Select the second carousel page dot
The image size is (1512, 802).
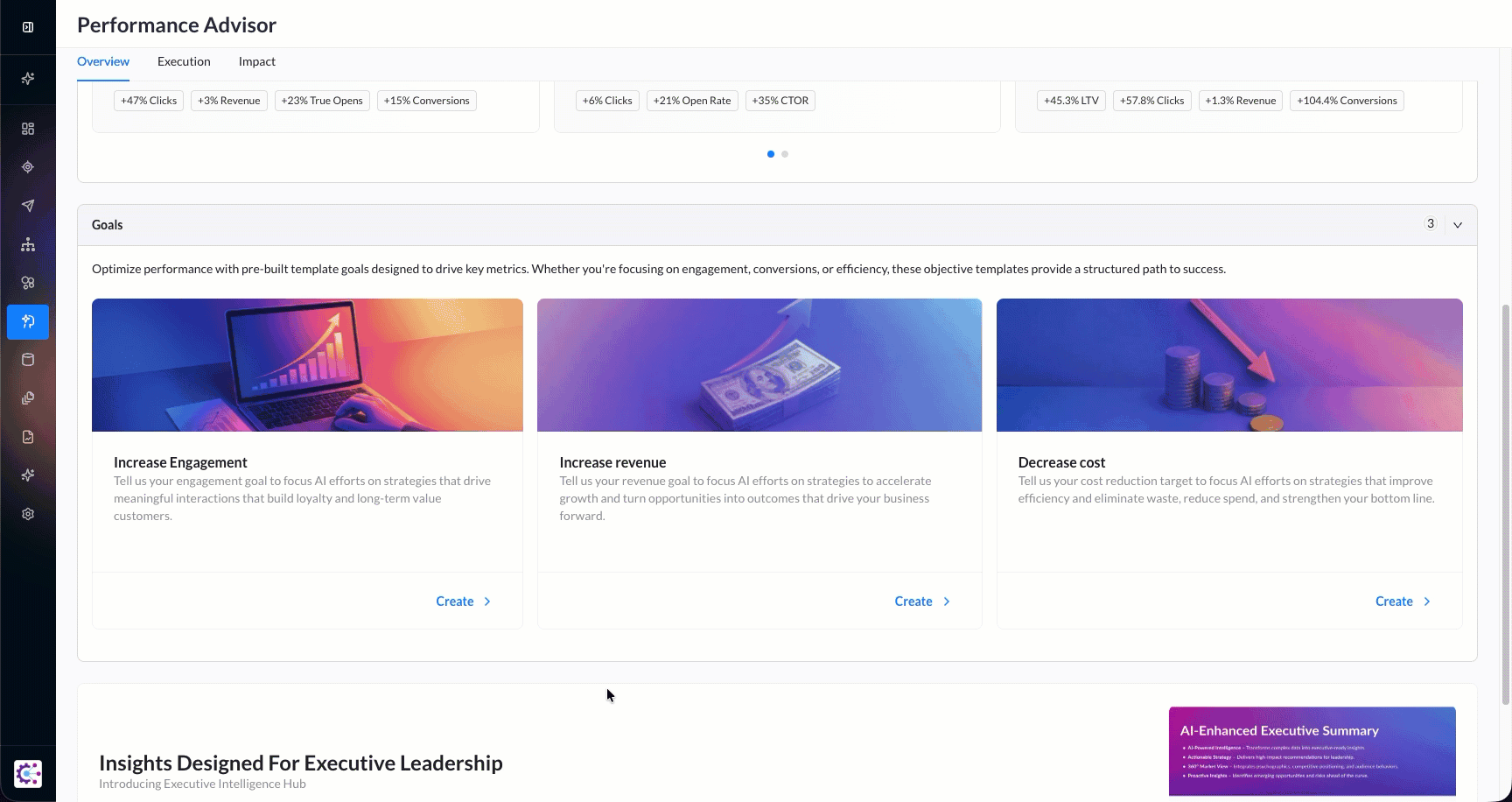(785, 154)
